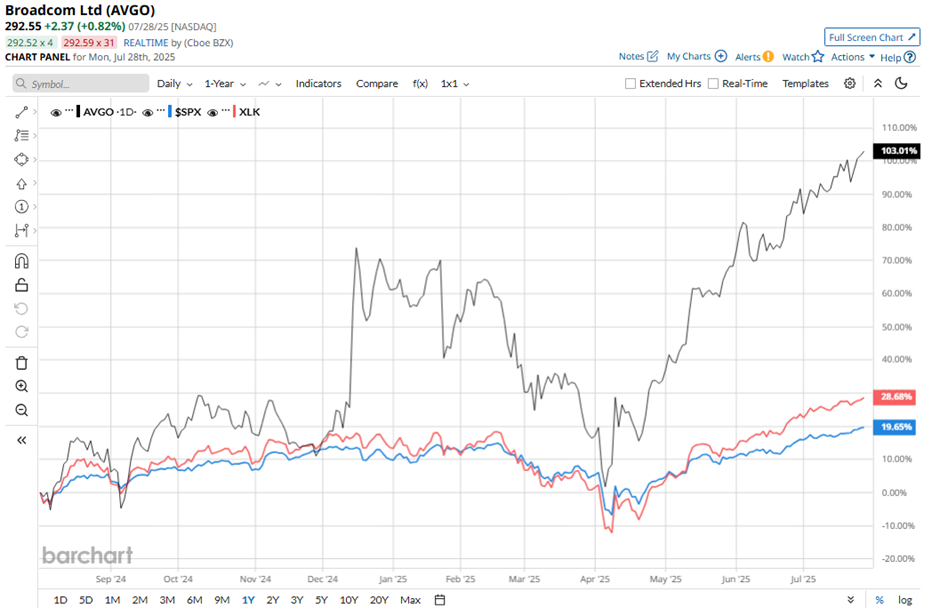Hide the $SPX series eye icon
The width and height of the screenshot is (940, 608).
(x=147, y=112)
